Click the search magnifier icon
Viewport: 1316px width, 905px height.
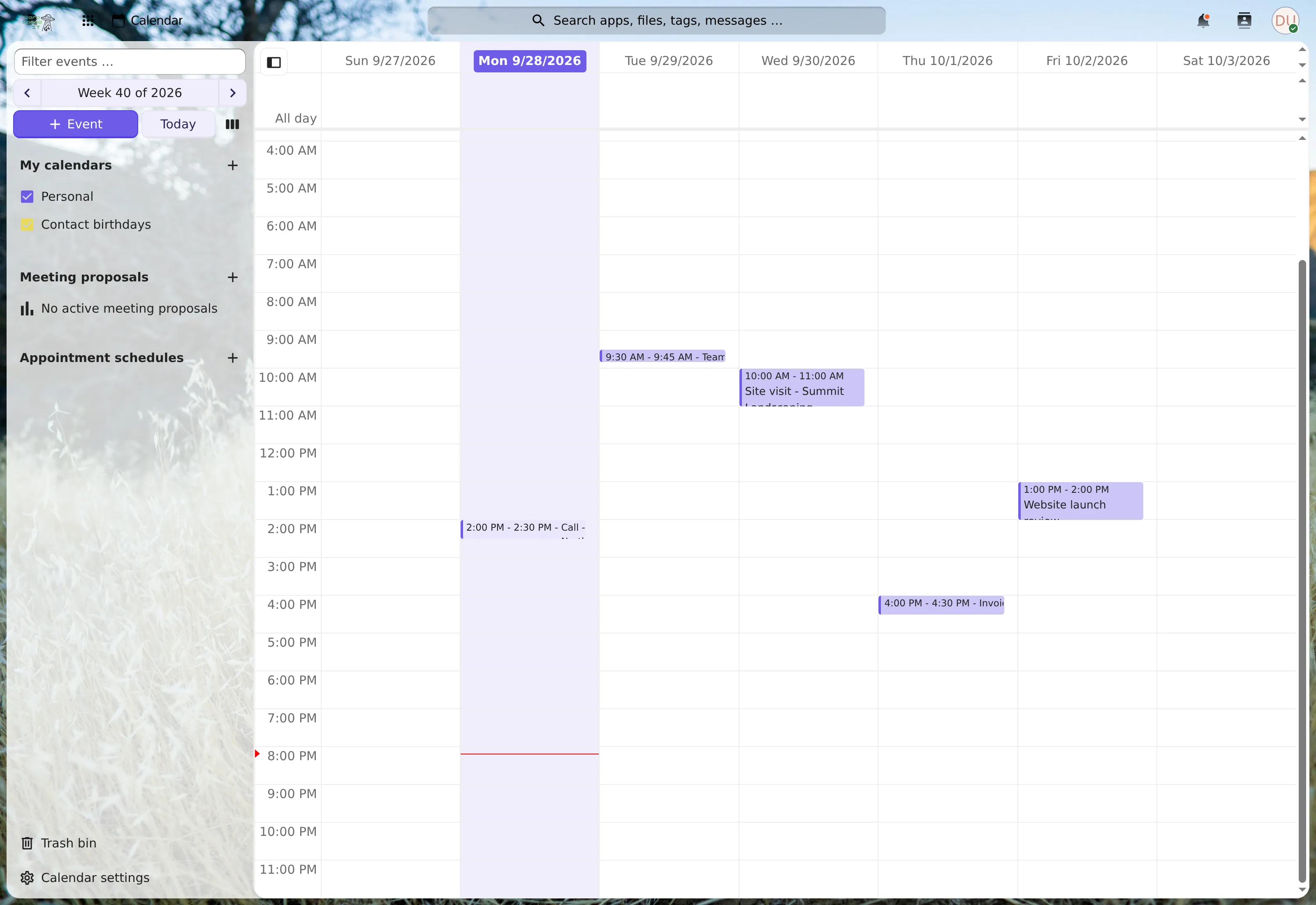point(538,21)
